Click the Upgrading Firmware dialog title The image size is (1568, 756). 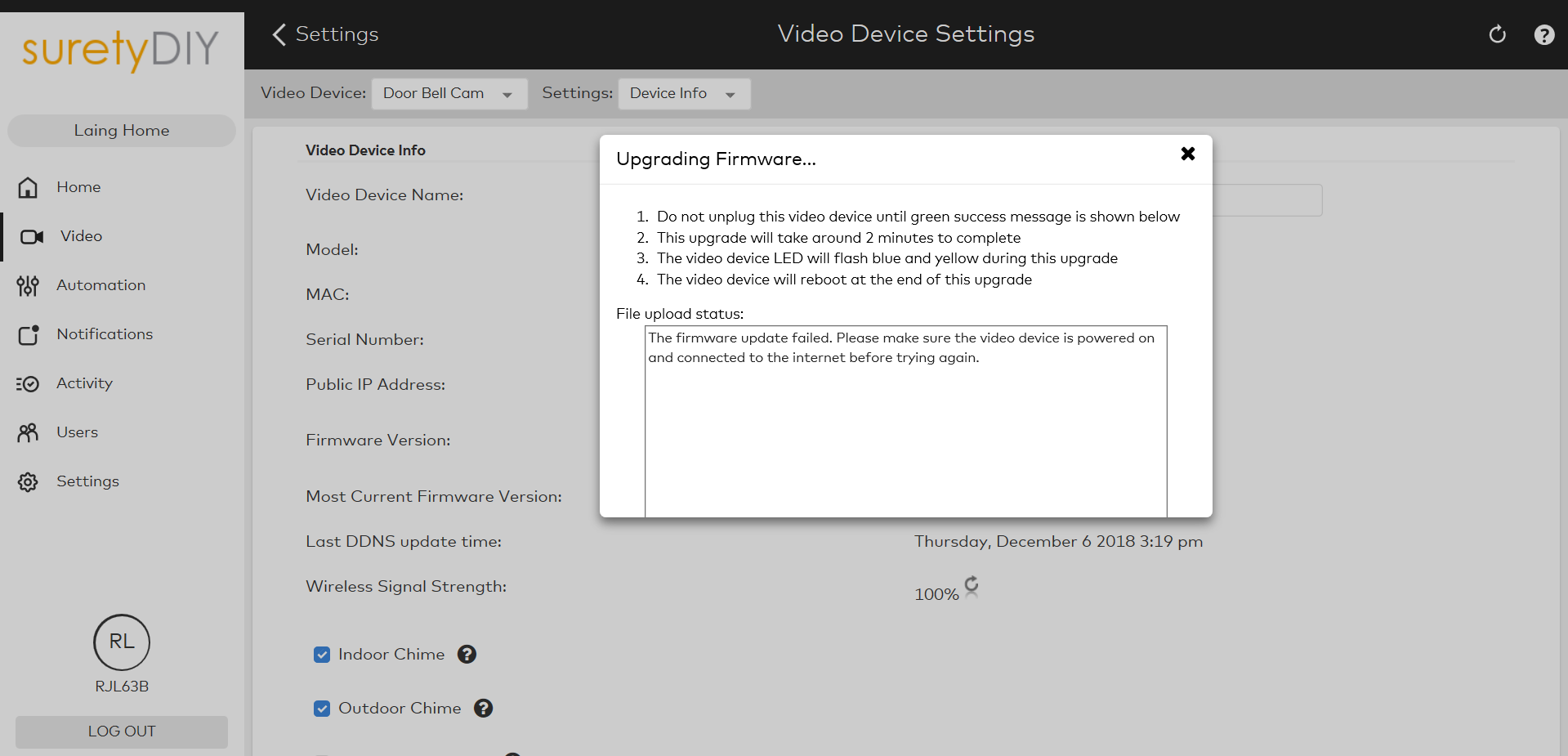click(716, 159)
